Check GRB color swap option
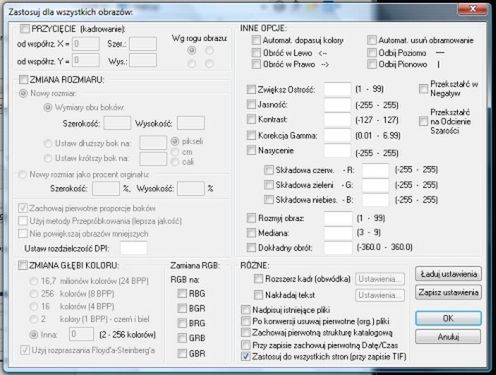Image resolution: width=496 pixels, height=375 pixels. [182, 338]
